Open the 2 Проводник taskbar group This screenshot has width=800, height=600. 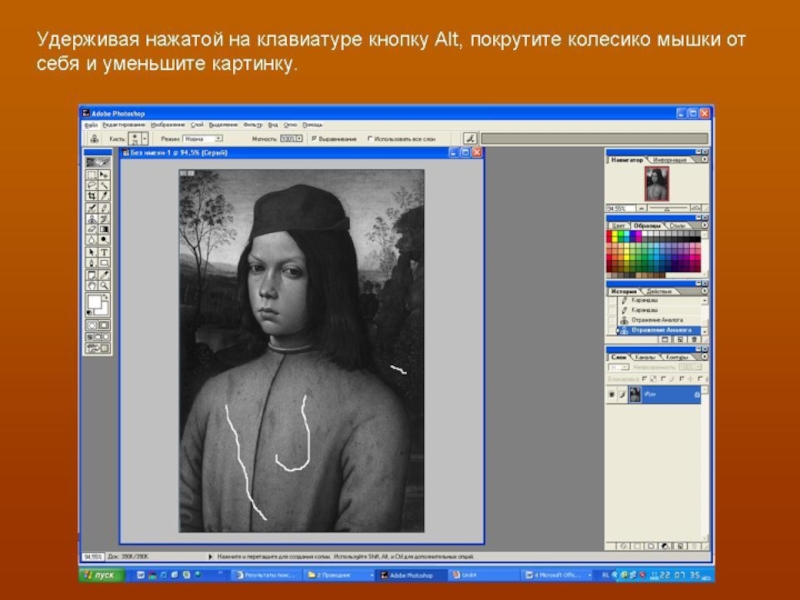[339, 575]
